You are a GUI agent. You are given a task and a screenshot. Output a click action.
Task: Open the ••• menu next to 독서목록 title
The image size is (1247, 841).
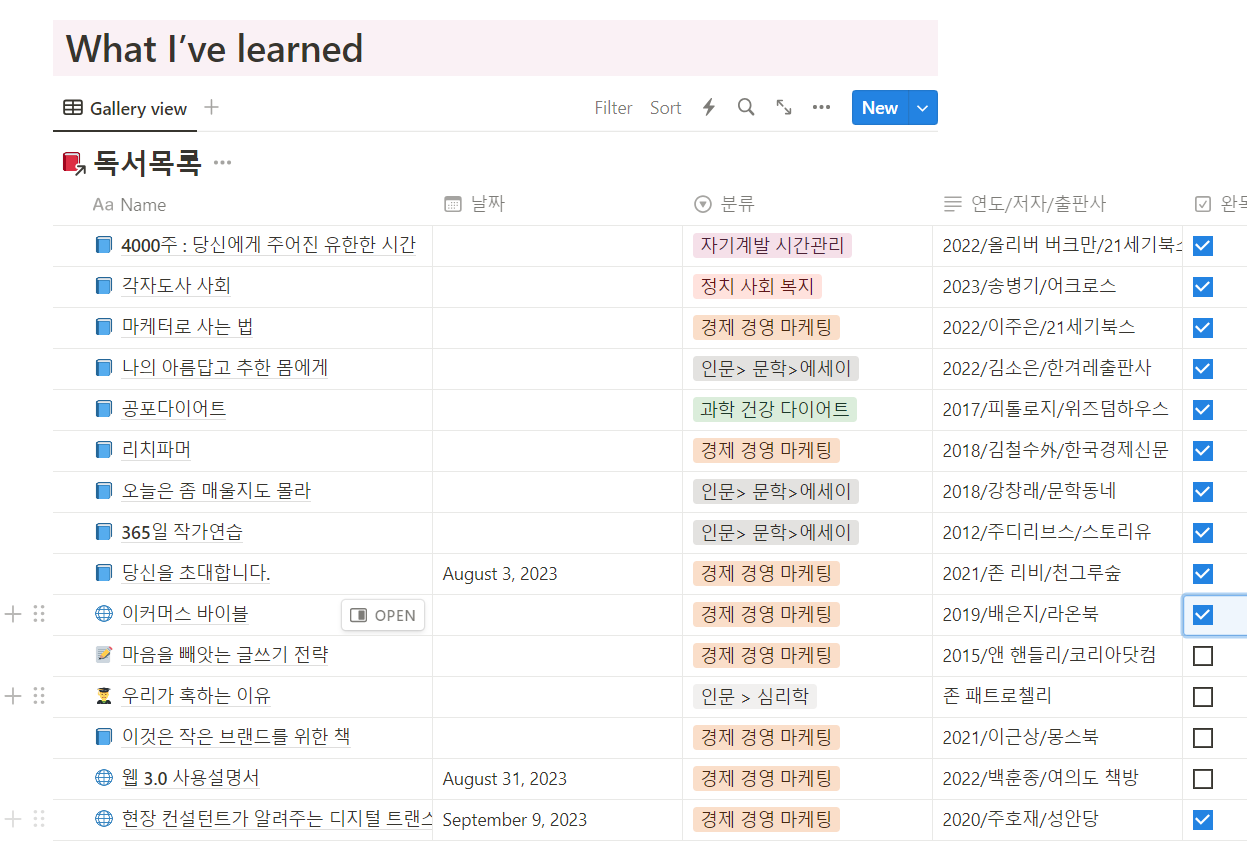point(222,162)
